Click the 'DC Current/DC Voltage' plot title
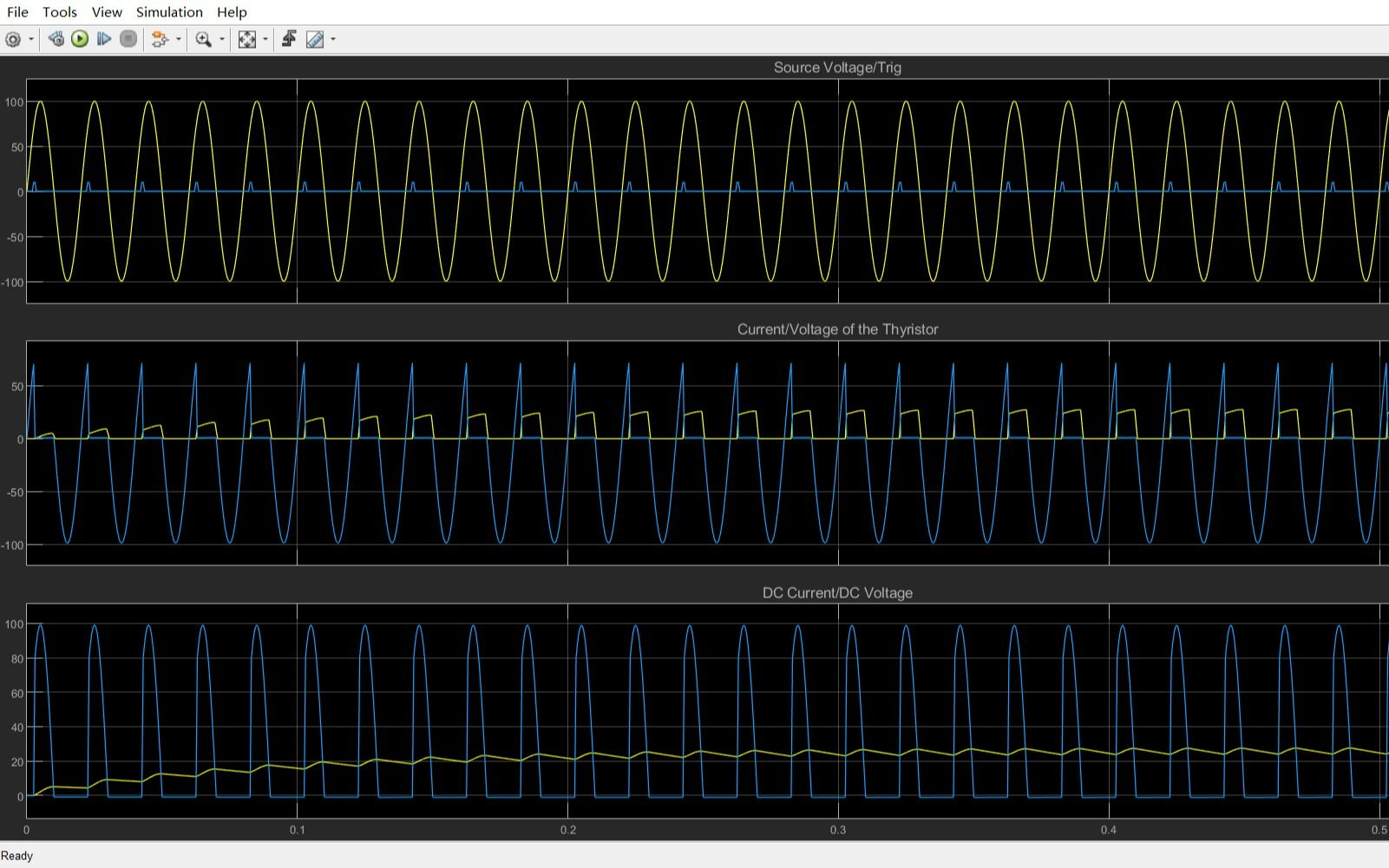Screen dimensions: 1389x868 tap(837, 593)
